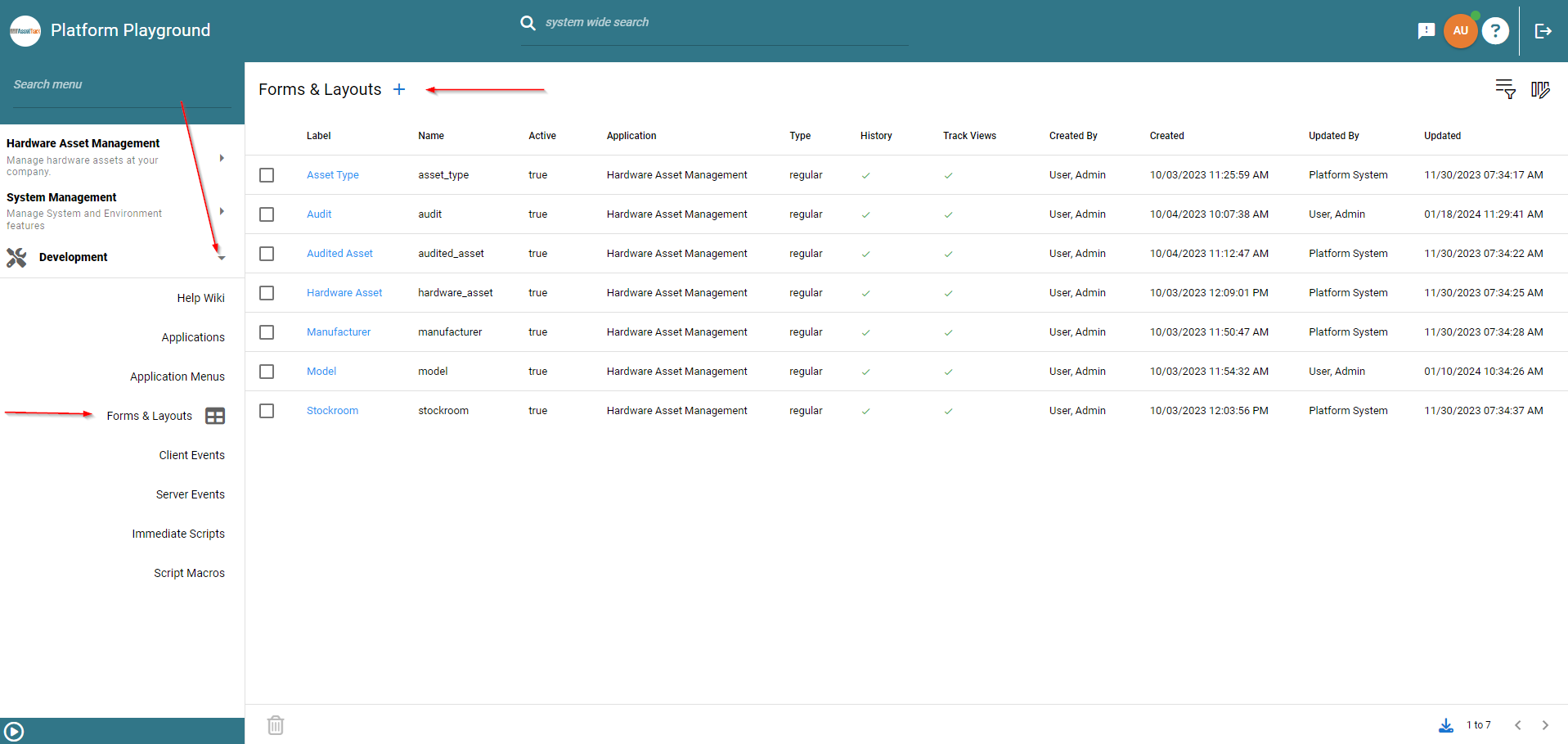The height and width of the screenshot is (744, 1568).
Task: Tick the Stockroom row checkbox
Action: [267, 411]
